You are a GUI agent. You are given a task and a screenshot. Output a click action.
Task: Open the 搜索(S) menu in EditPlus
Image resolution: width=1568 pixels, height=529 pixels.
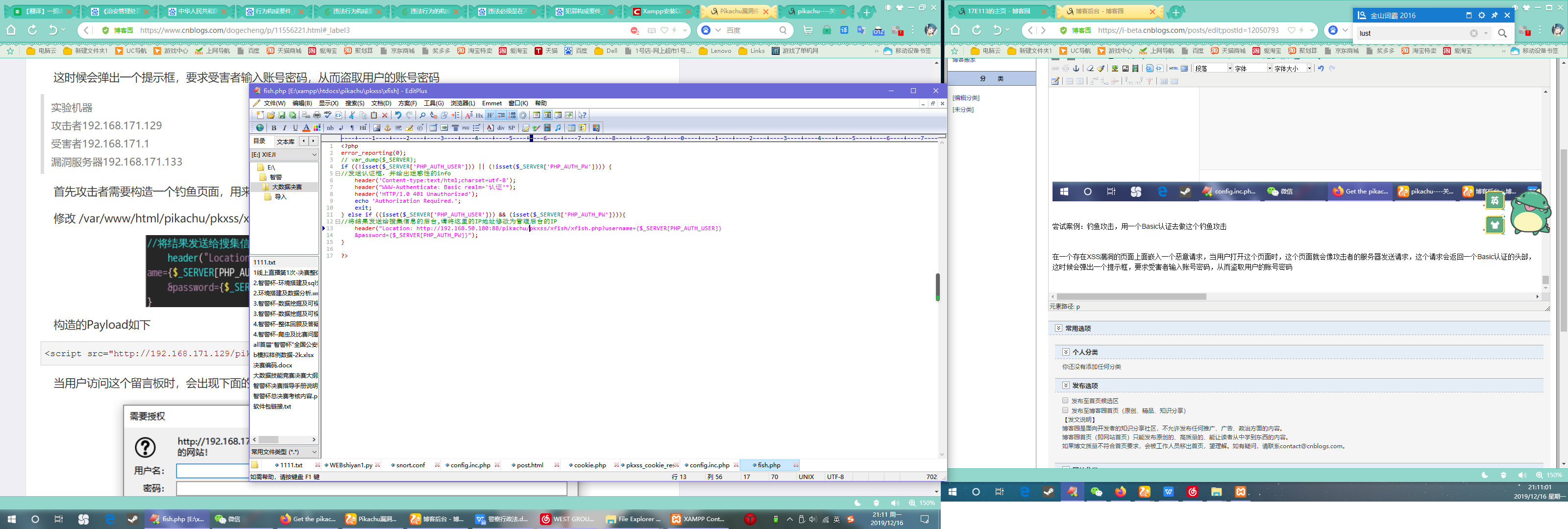pyautogui.click(x=354, y=103)
